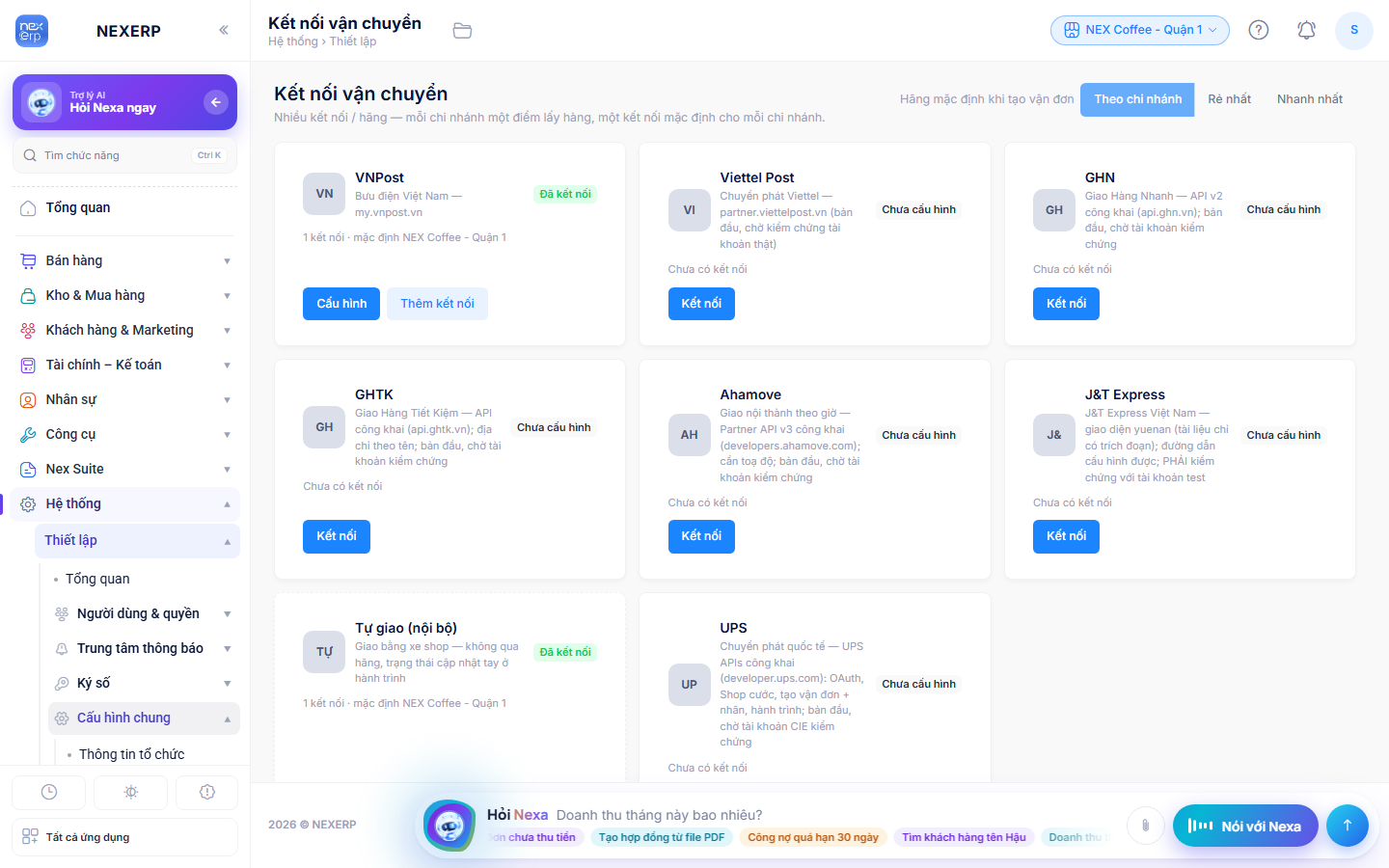Click the NEXERP logo icon
Image resolution: width=1389 pixels, height=868 pixels.
click(32, 31)
